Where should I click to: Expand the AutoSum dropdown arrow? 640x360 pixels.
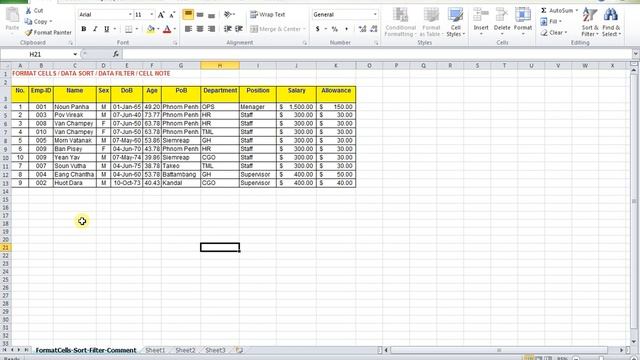click(x=576, y=11)
